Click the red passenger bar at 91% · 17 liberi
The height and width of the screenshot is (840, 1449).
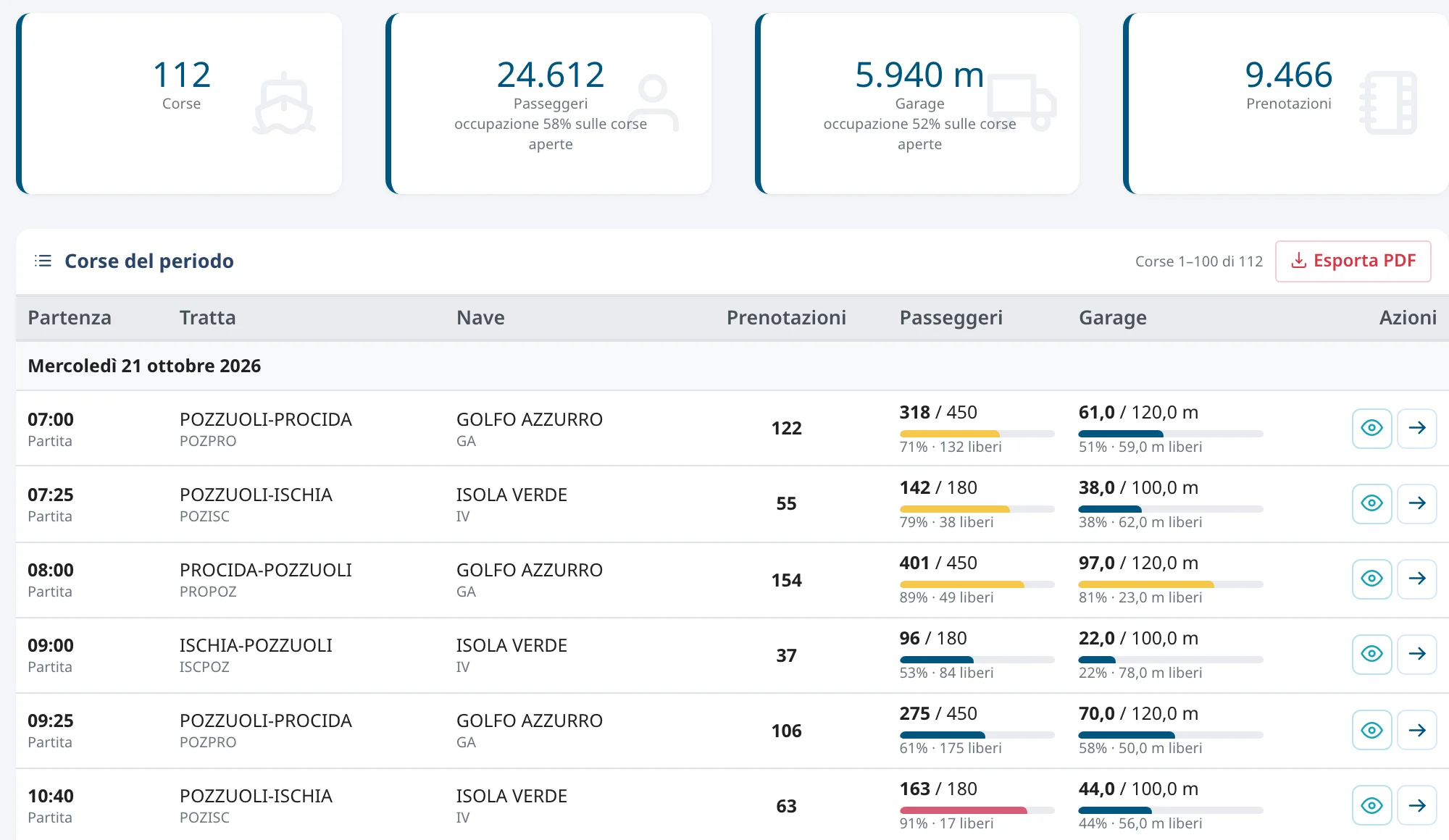point(977,810)
